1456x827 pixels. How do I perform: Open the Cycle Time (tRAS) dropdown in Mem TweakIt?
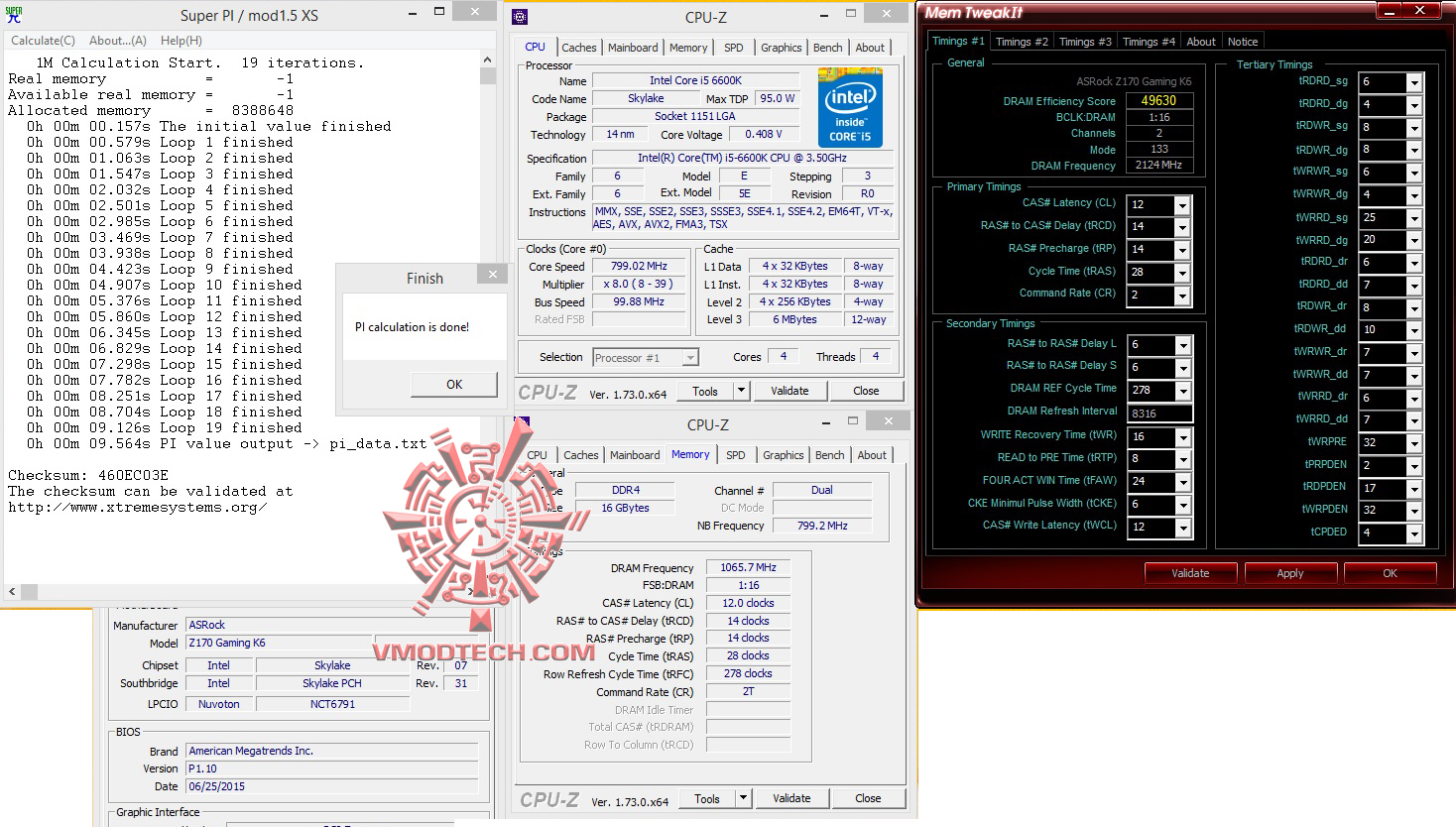point(1182,274)
